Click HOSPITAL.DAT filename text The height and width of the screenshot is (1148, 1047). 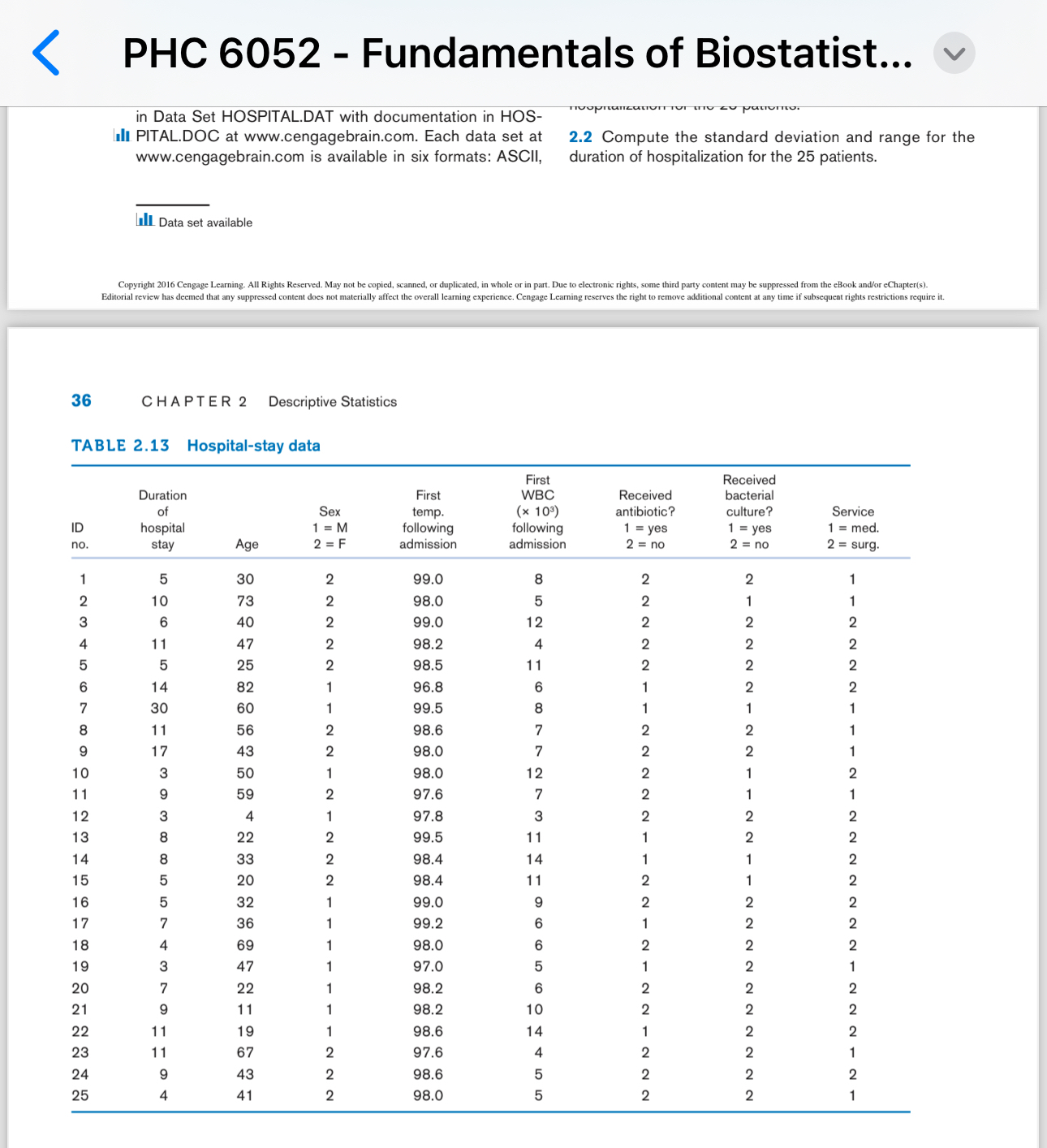point(286,116)
